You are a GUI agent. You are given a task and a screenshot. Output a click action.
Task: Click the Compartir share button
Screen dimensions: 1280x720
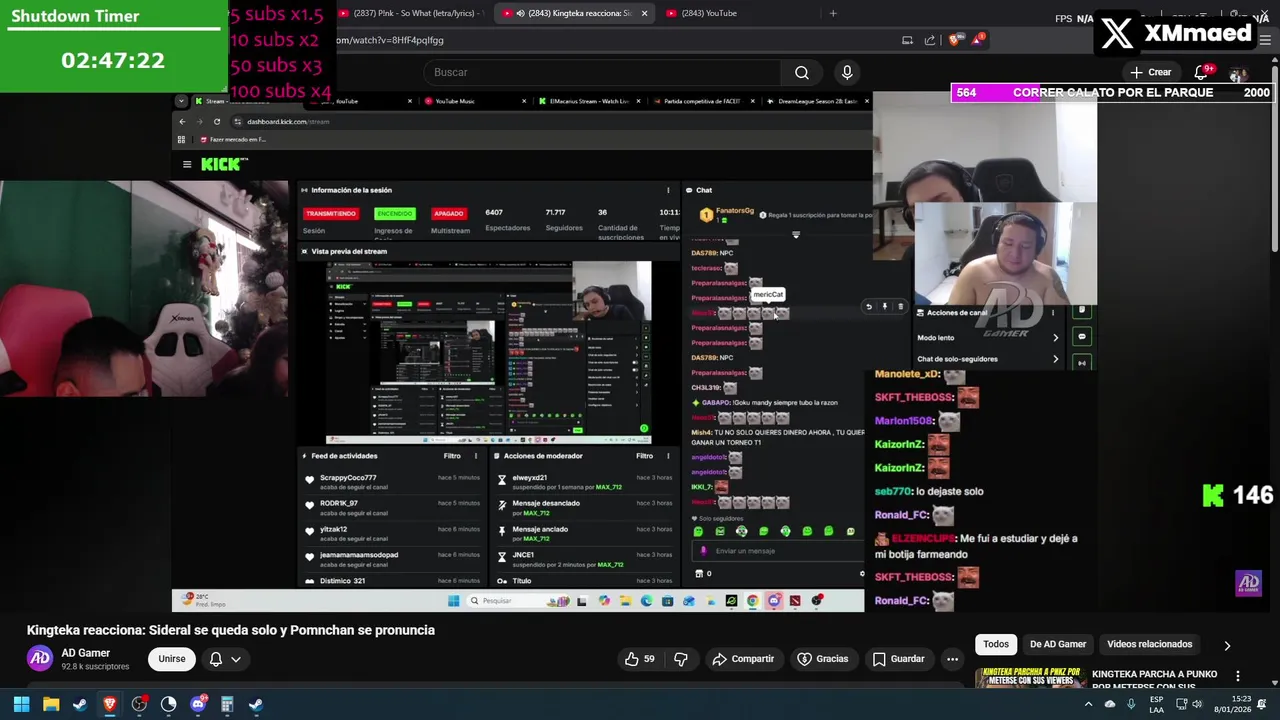click(x=743, y=659)
